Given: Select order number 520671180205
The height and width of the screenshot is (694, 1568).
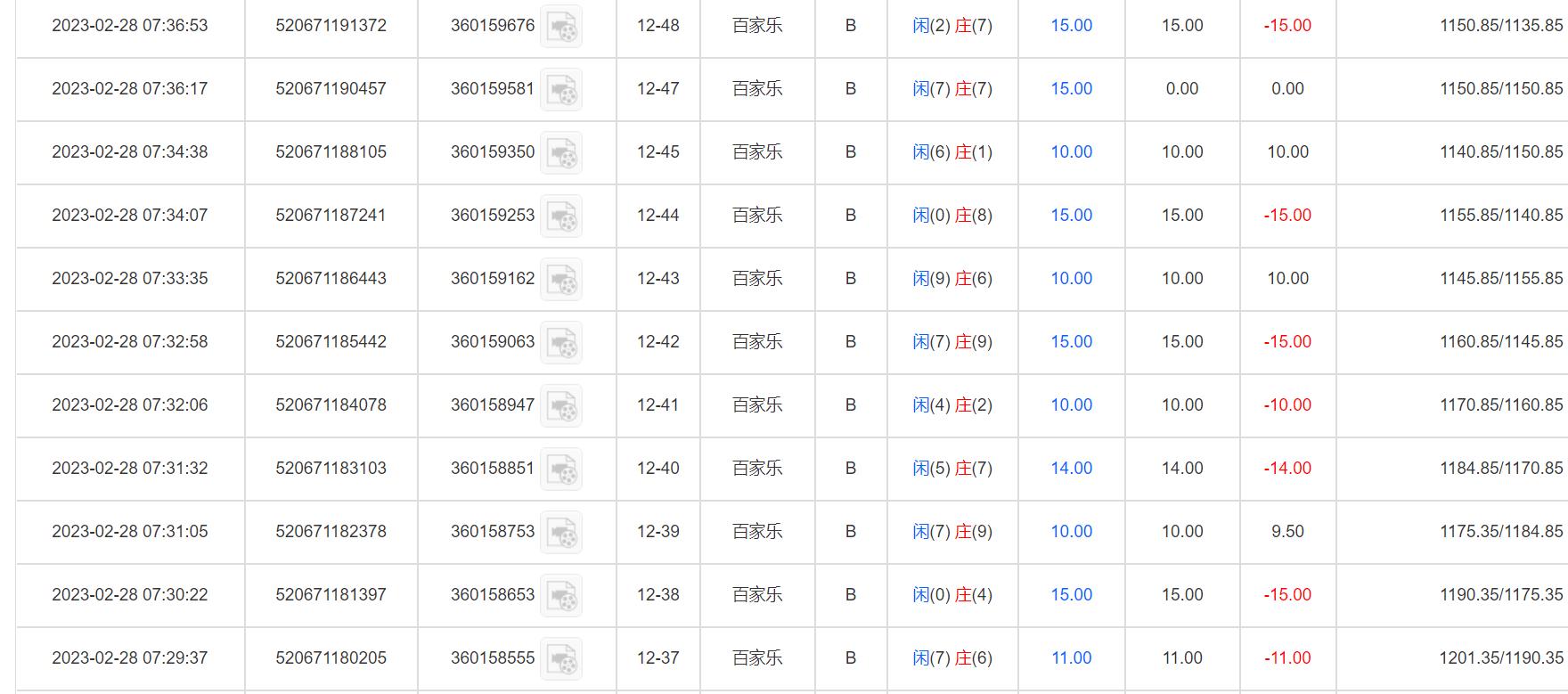Looking at the screenshot, I should [x=331, y=658].
